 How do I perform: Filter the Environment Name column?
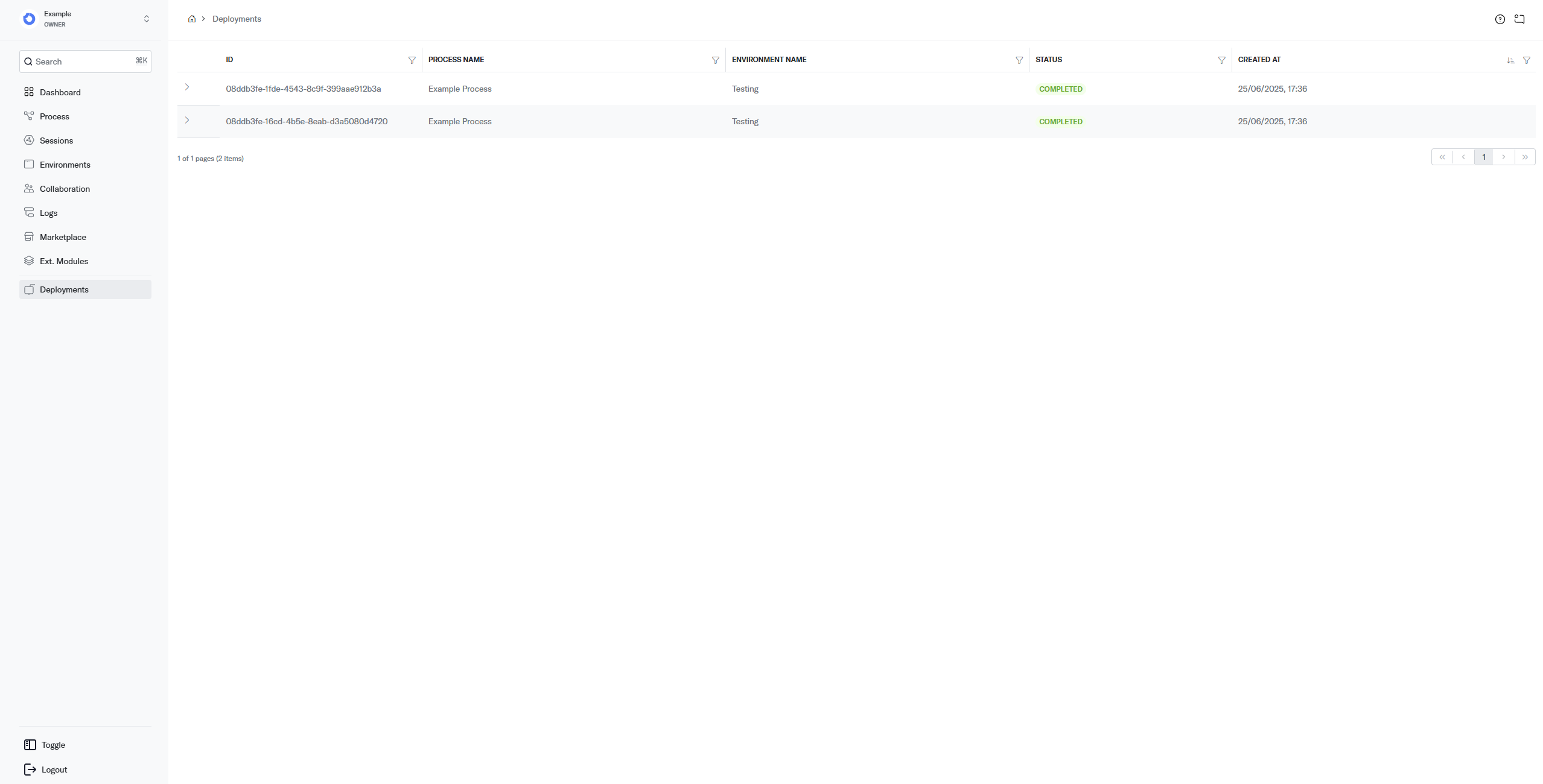(1019, 60)
